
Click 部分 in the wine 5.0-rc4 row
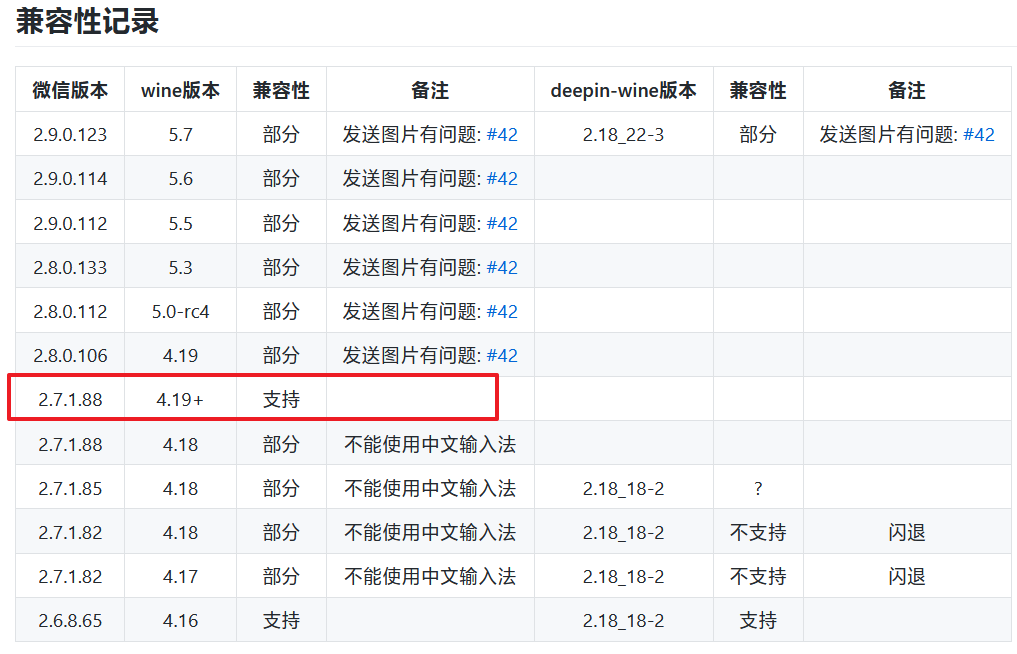(x=281, y=311)
